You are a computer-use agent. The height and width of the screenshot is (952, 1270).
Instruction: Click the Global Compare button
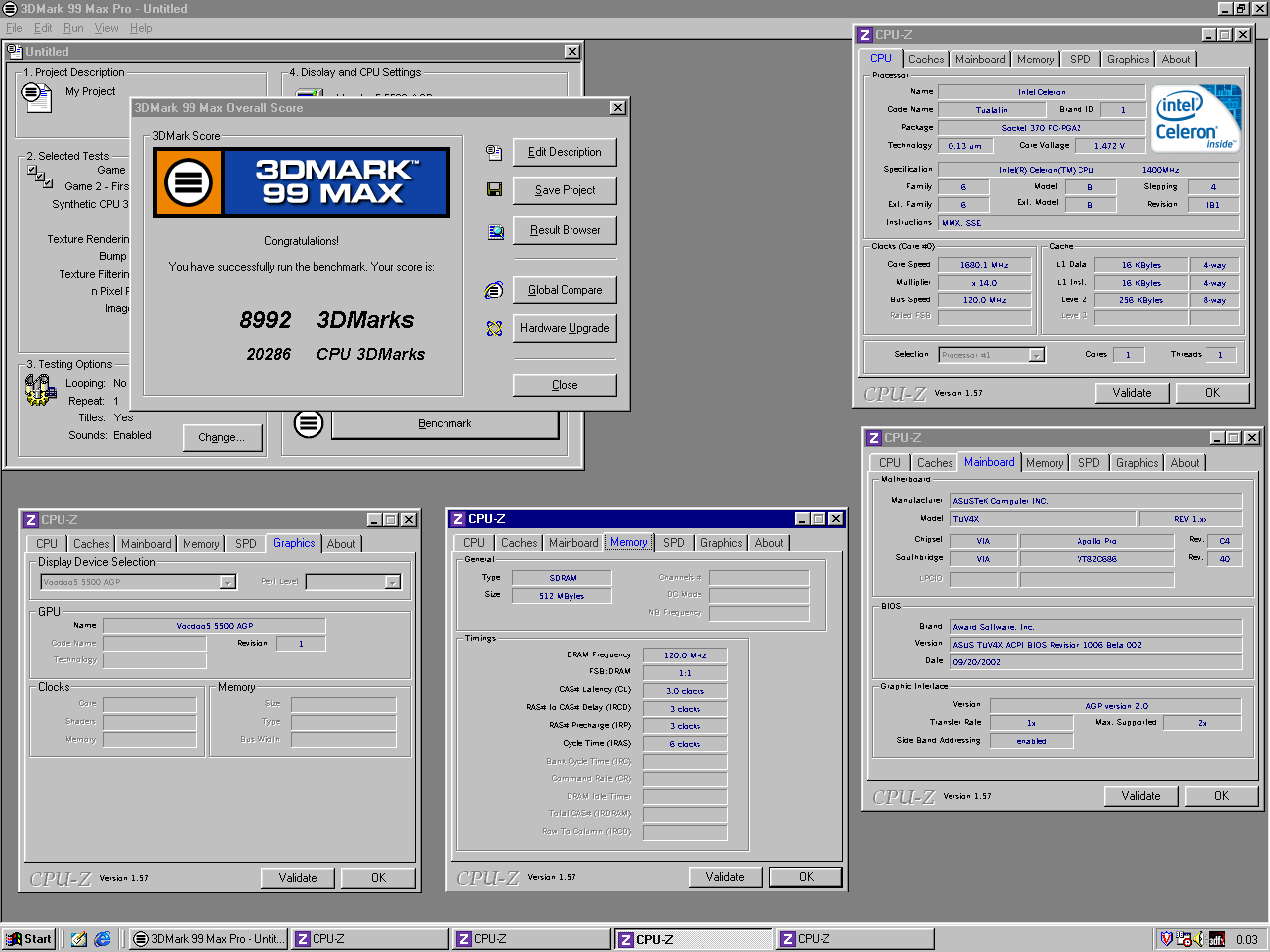(x=565, y=290)
